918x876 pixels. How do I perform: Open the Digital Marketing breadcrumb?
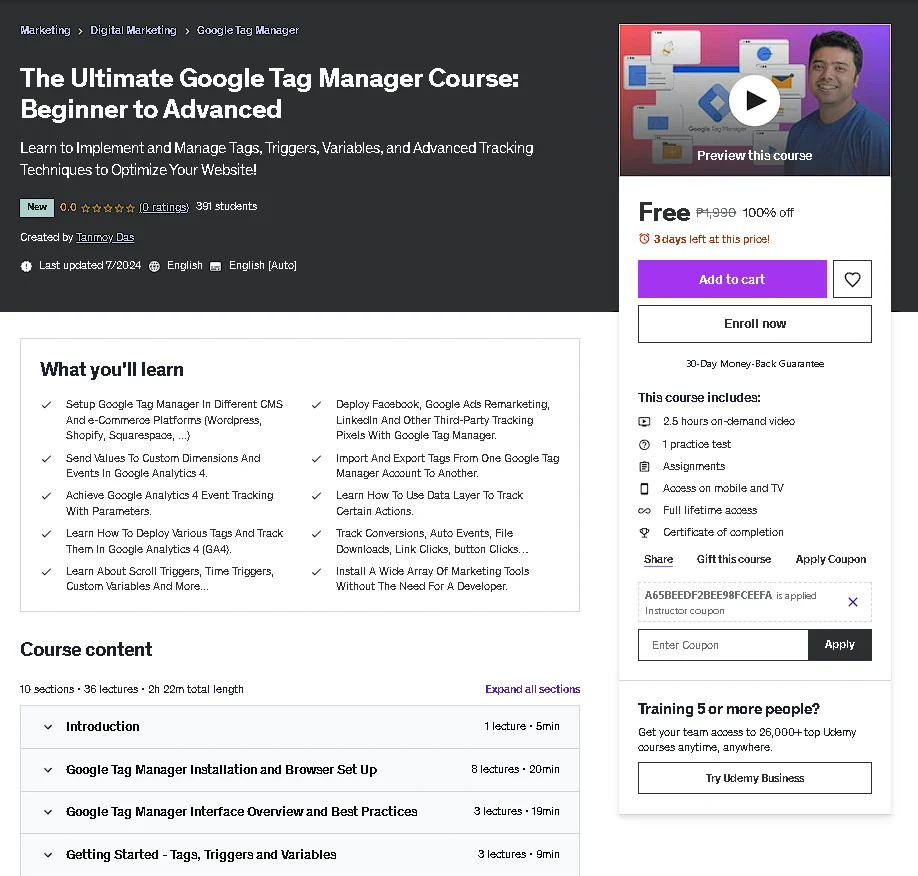(133, 30)
